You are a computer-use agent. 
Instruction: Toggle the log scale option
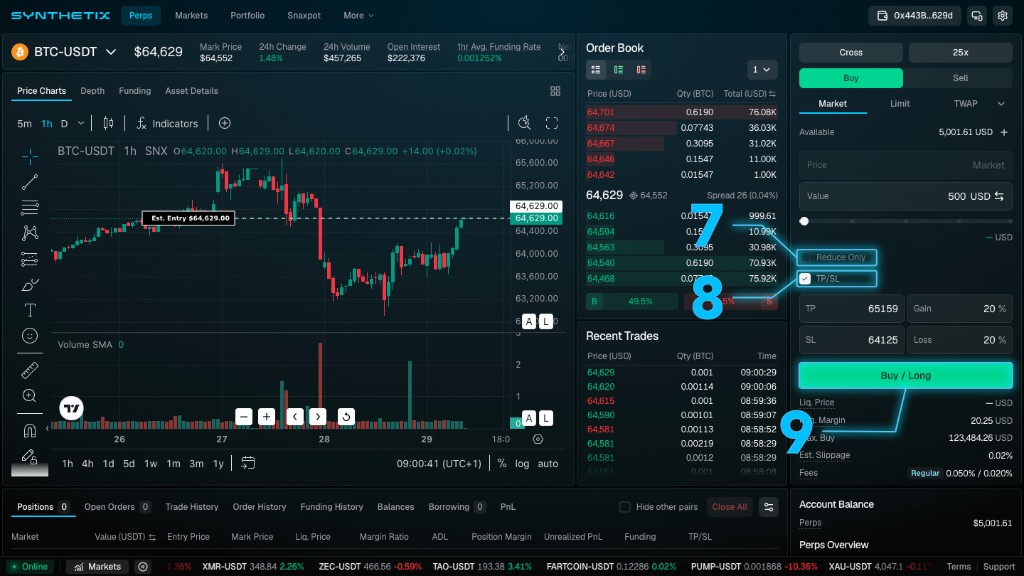(x=522, y=464)
